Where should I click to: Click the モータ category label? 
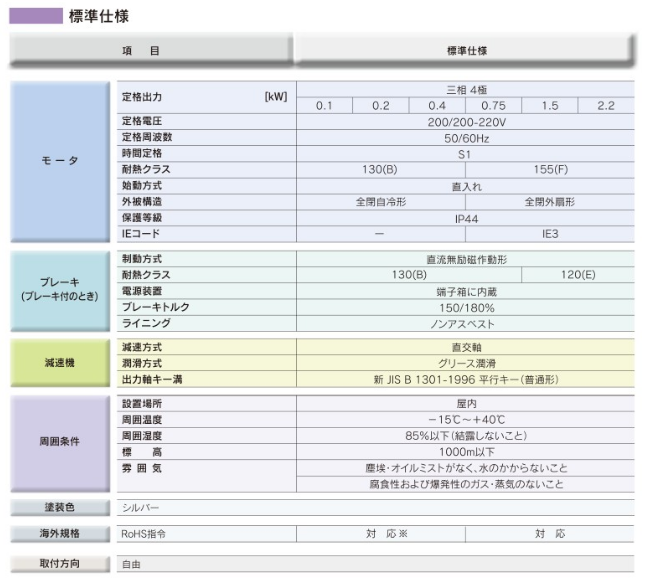point(59,161)
